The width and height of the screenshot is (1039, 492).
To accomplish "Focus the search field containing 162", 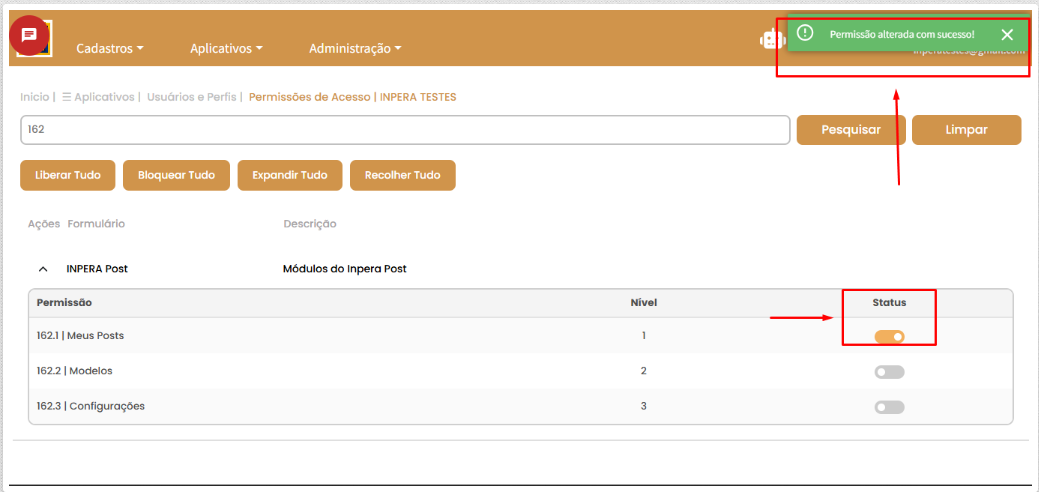I will pyautogui.click(x=405, y=130).
